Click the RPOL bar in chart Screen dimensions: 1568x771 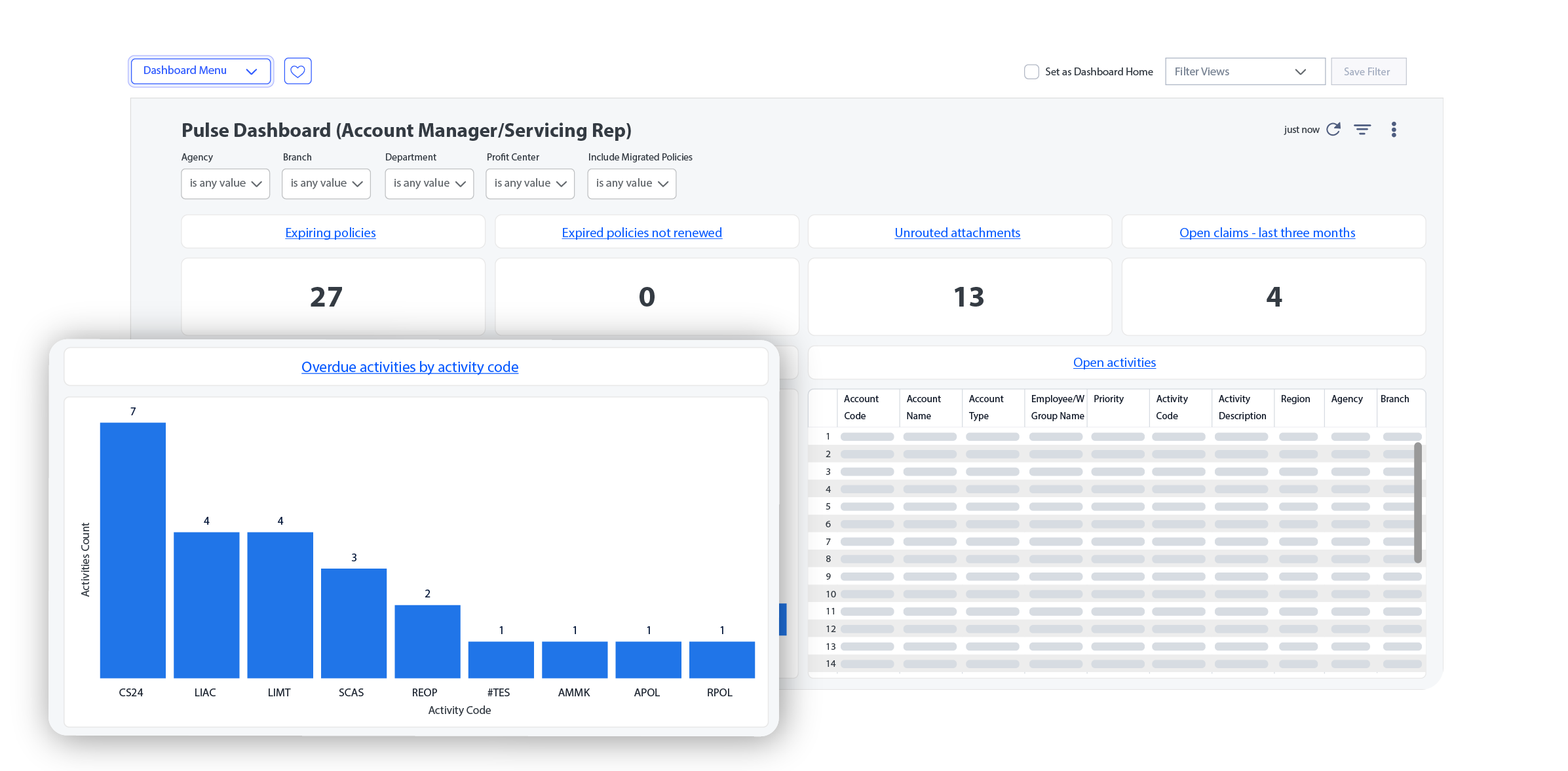pos(722,660)
